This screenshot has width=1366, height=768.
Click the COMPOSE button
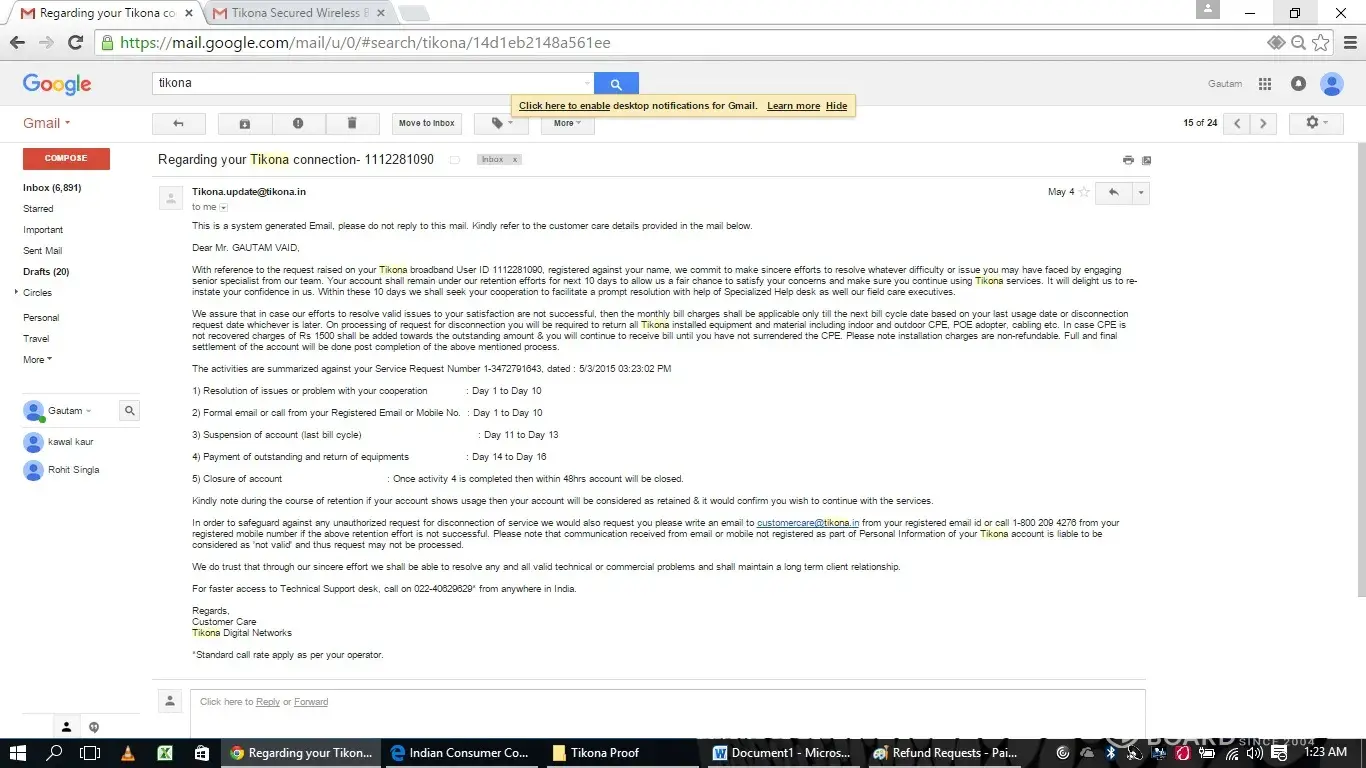66,158
